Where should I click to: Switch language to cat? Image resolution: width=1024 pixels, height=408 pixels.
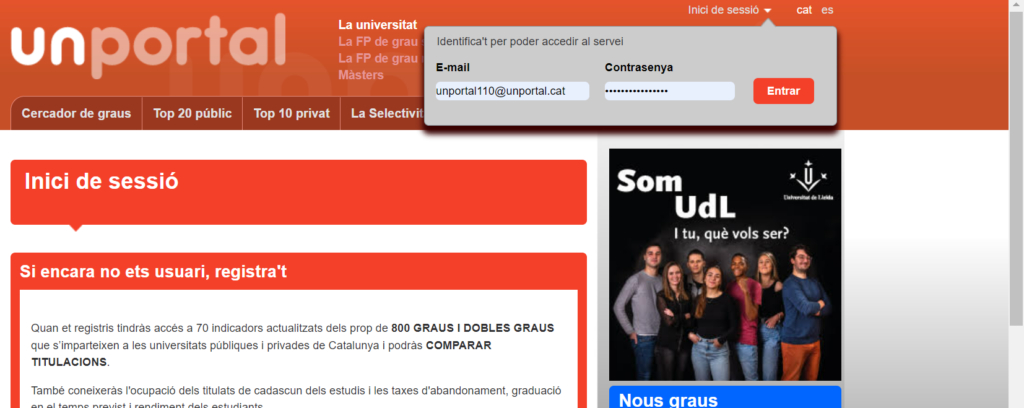(x=804, y=10)
